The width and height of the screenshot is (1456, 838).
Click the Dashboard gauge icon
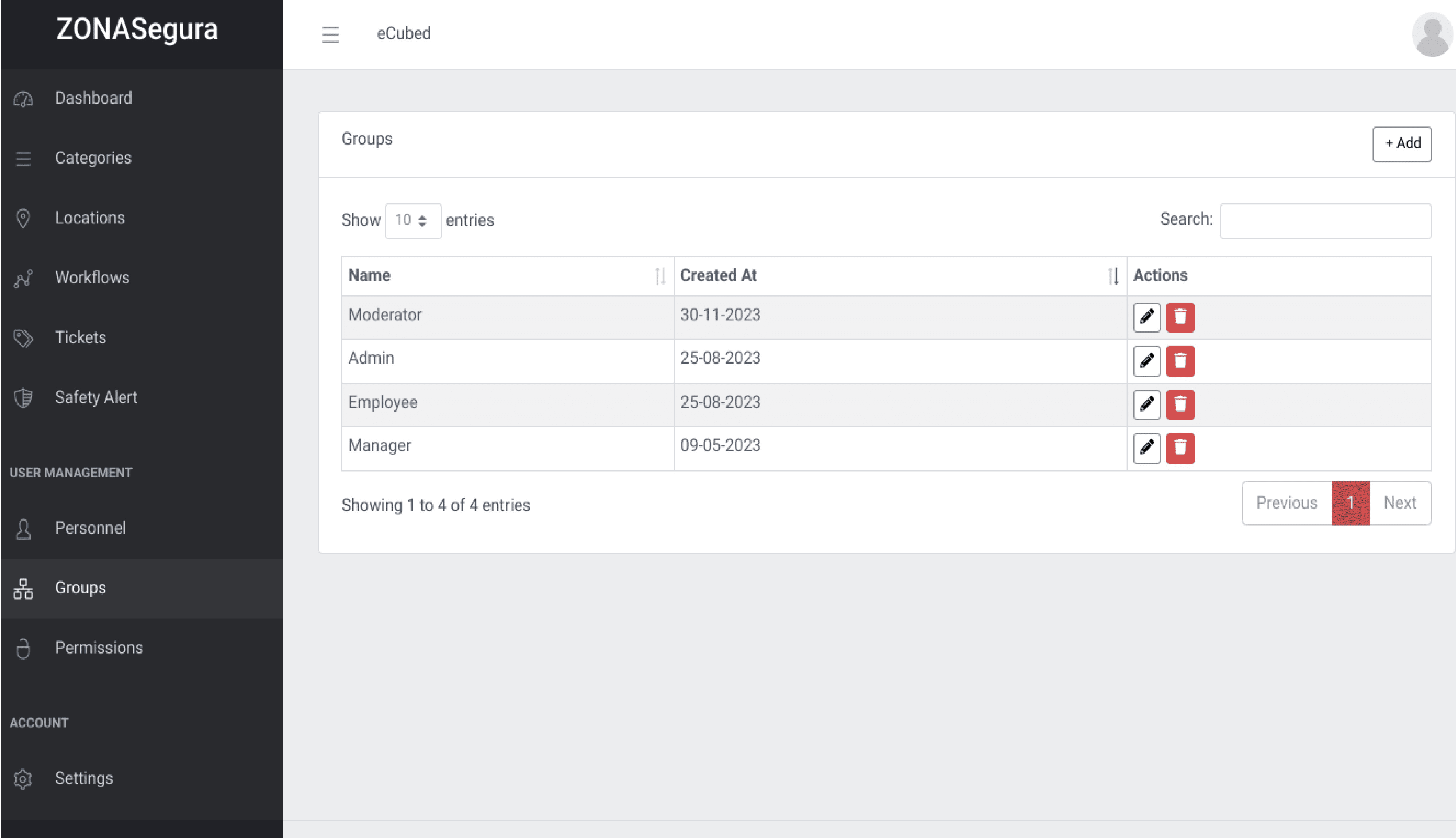pyautogui.click(x=23, y=99)
